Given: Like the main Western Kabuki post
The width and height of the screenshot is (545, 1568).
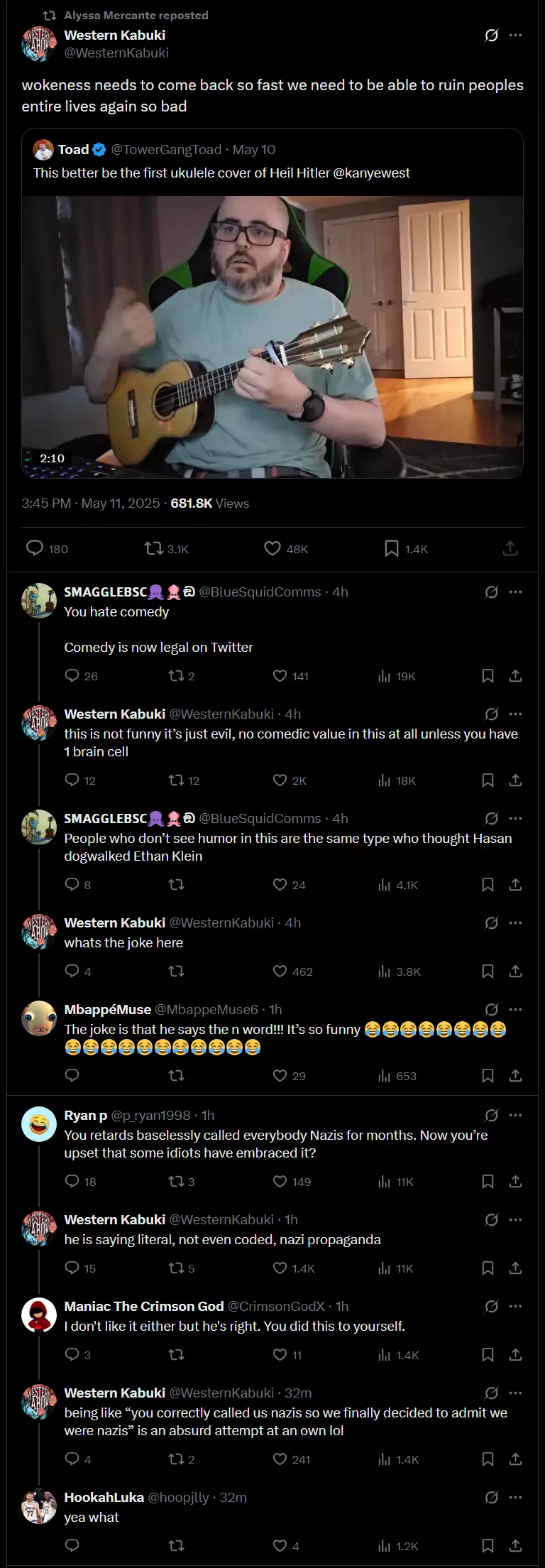Looking at the screenshot, I should click(x=272, y=548).
